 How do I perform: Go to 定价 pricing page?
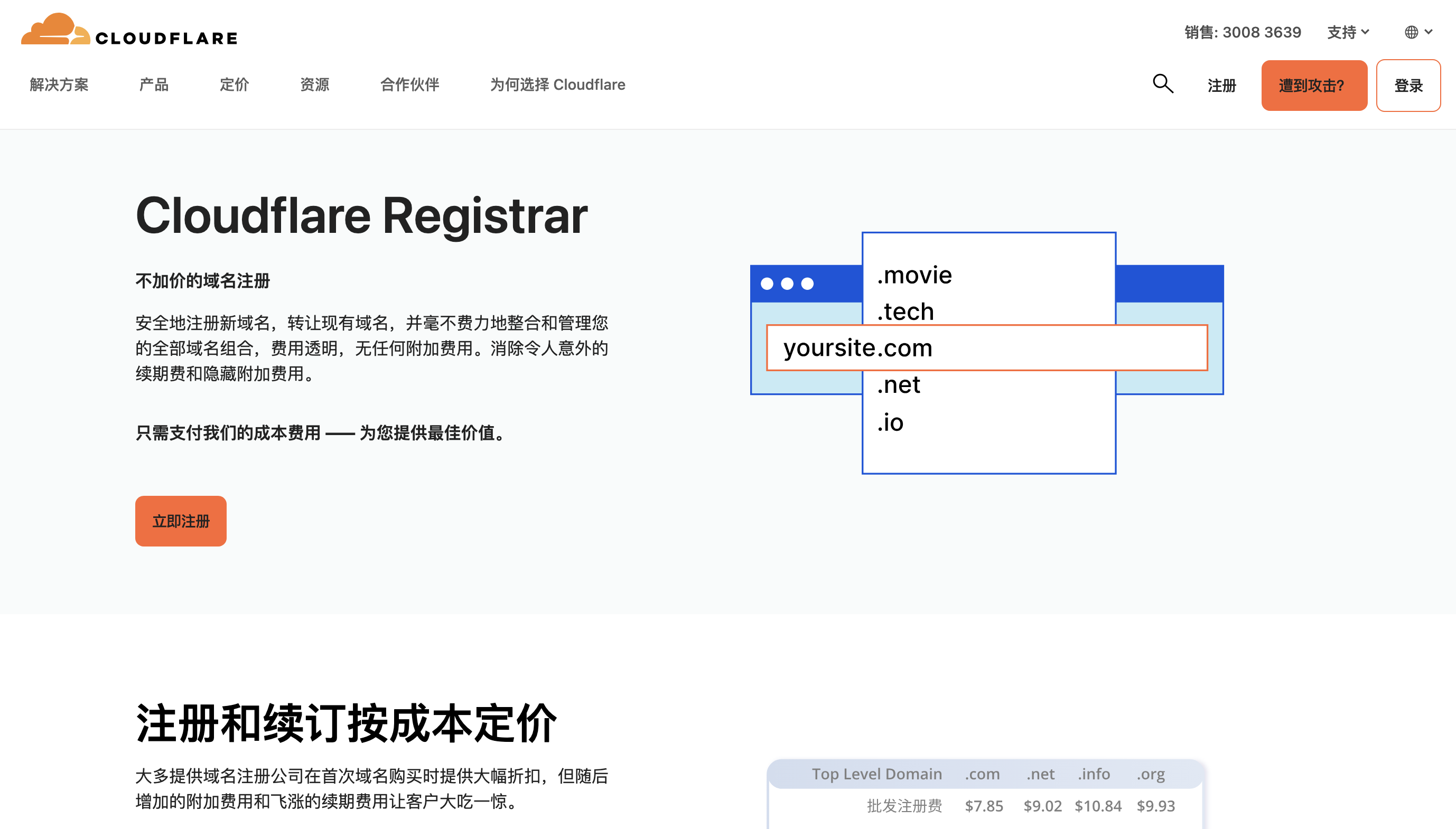pyautogui.click(x=234, y=85)
